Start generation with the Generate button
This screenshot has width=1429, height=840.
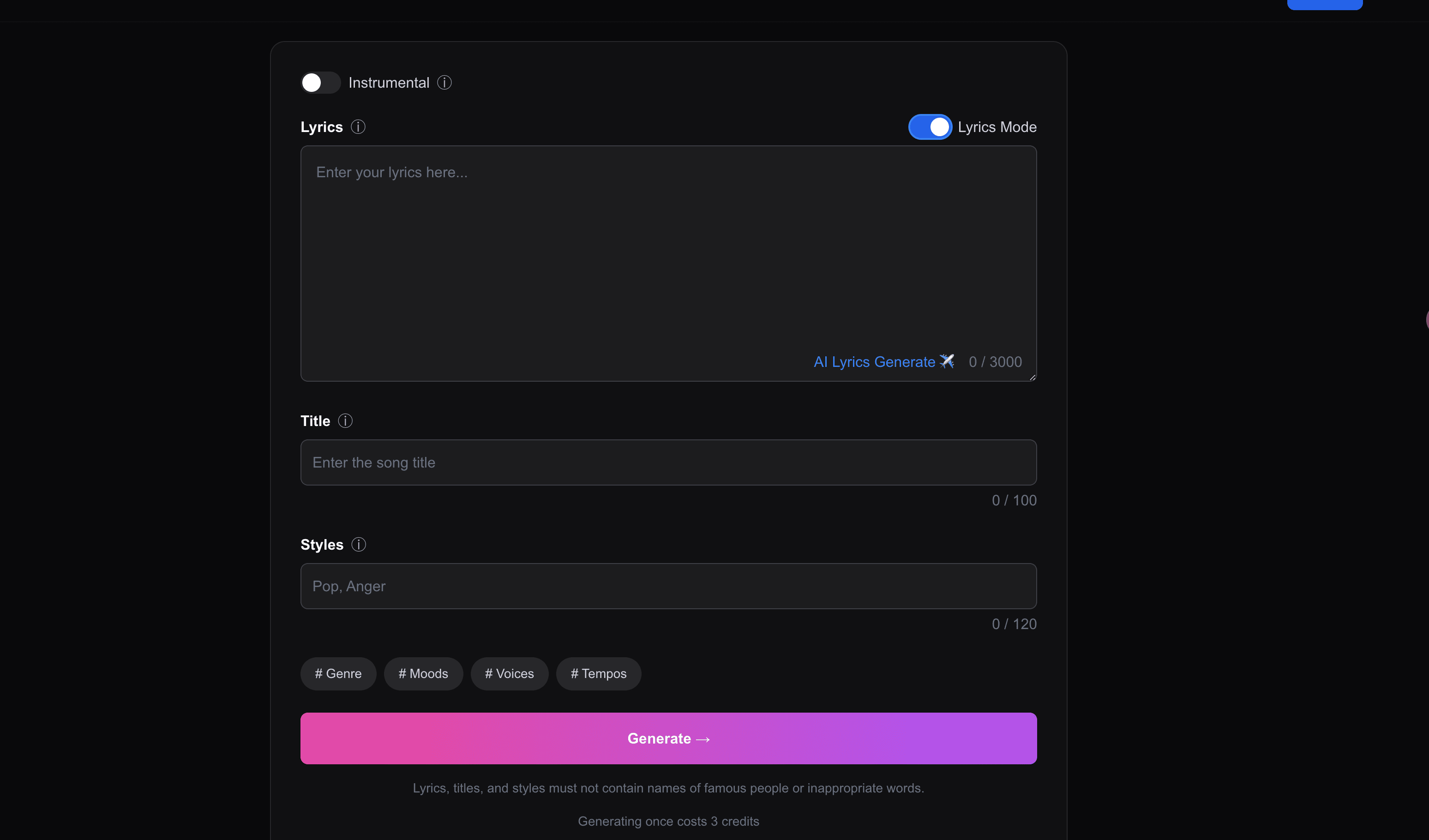pyautogui.click(x=668, y=738)
